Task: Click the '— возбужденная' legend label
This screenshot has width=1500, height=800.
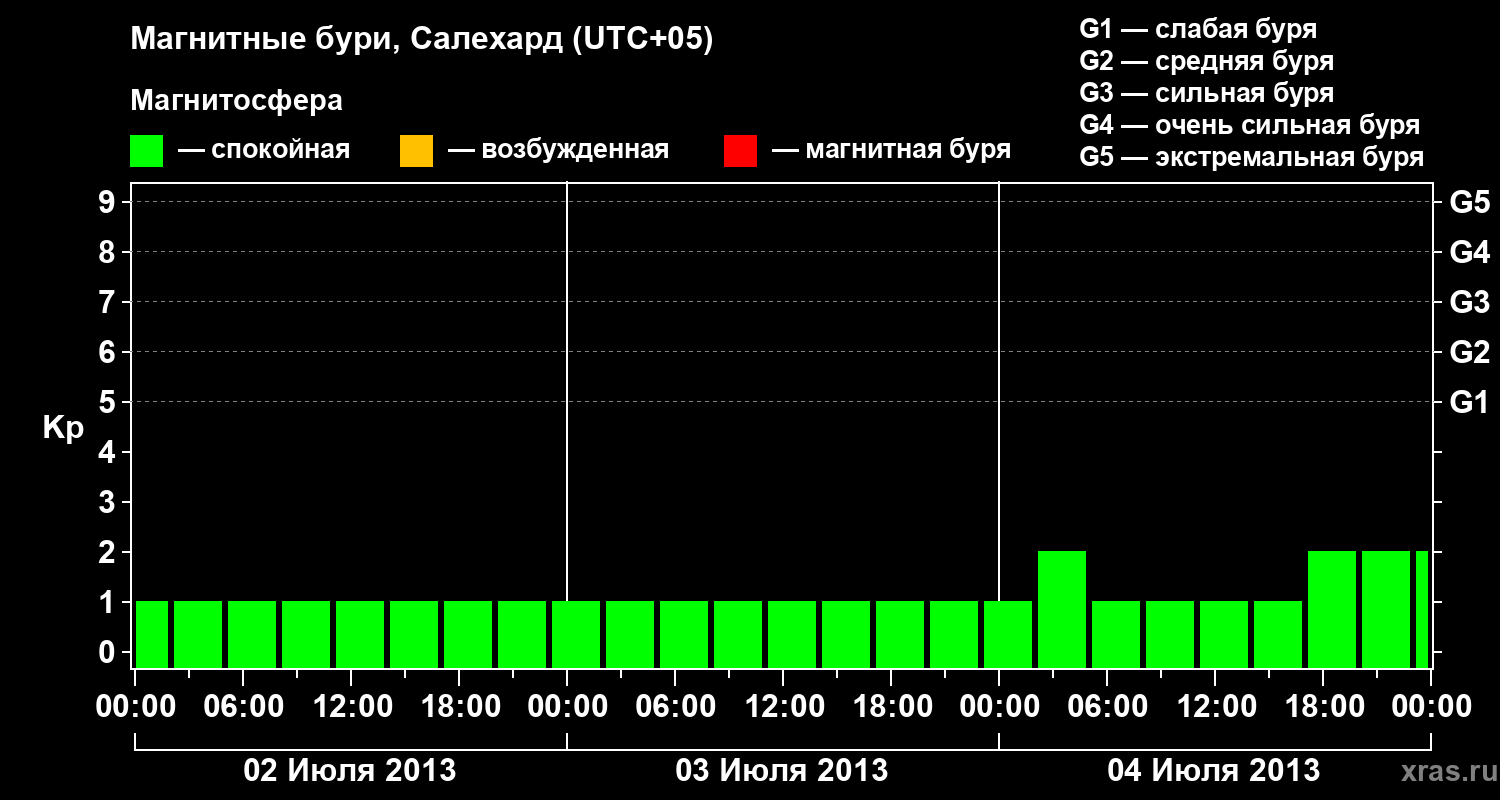Action: tap(558, 150)
